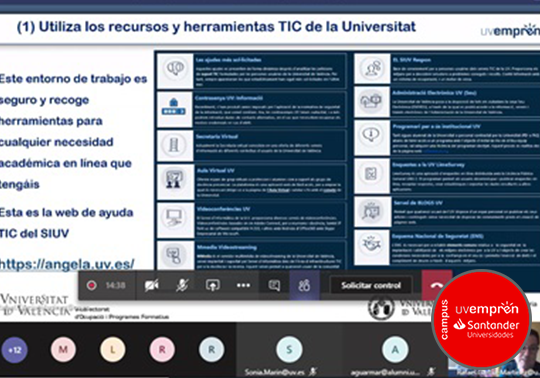
Task: Click the password icon for Contrasenya UV
Action: [x=174, y=107]
